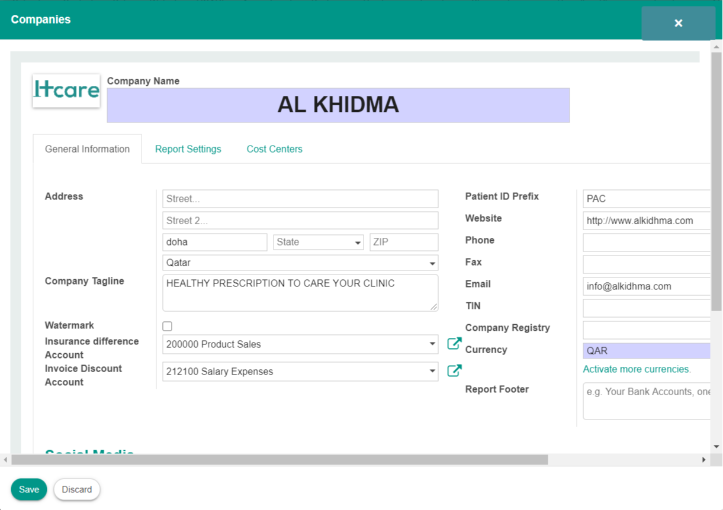Click the Street address field
723x510 pixels.
pyautogui.click(x=300, y=199)
